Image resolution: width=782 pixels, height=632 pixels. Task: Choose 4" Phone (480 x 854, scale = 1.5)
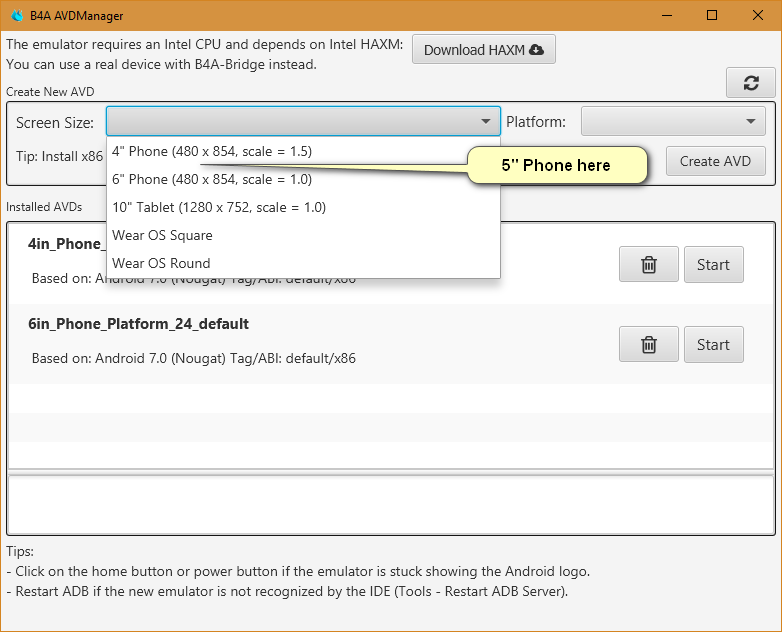pos(303,151)
